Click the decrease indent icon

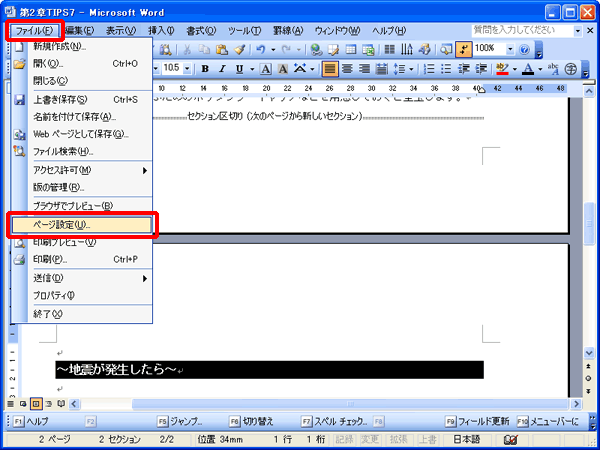[x=464, y=69]
